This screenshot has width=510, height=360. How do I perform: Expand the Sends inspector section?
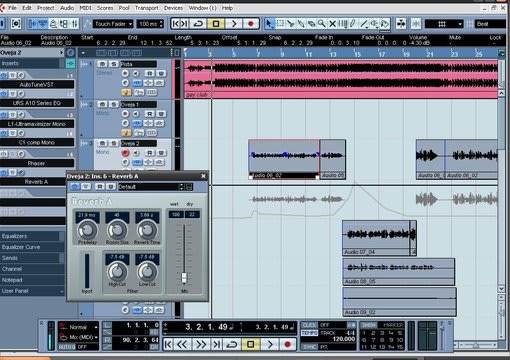pyautogui.click(x=32, y=258)
